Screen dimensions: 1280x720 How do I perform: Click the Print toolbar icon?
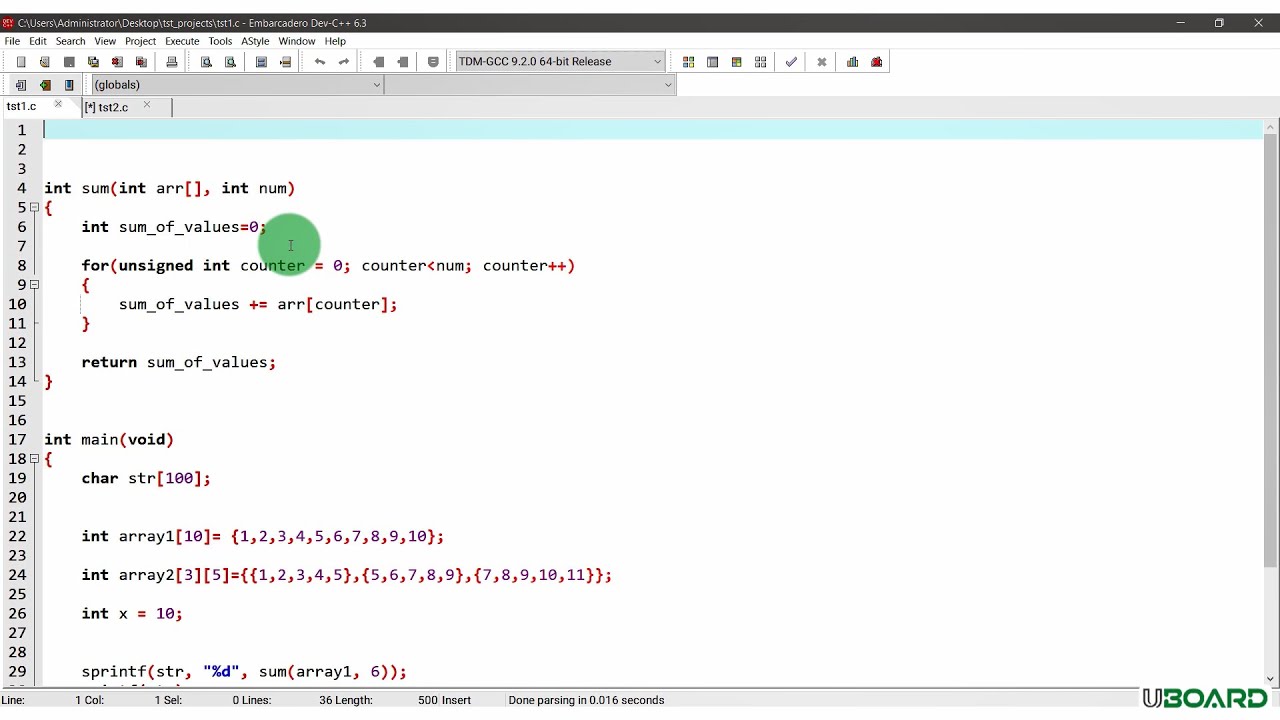172,62
